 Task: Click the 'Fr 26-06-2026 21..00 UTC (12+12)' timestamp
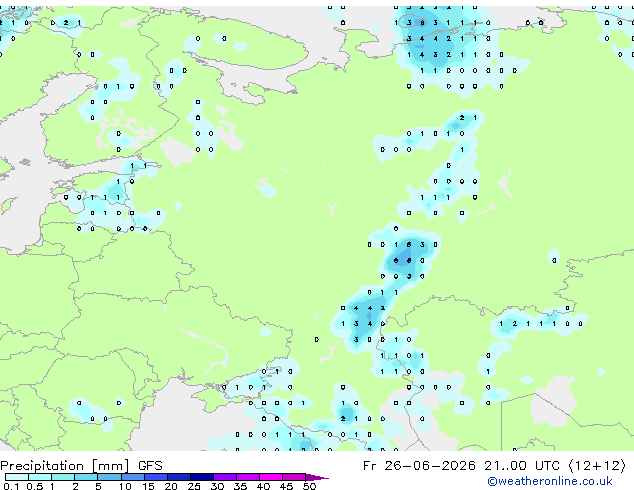494,466
